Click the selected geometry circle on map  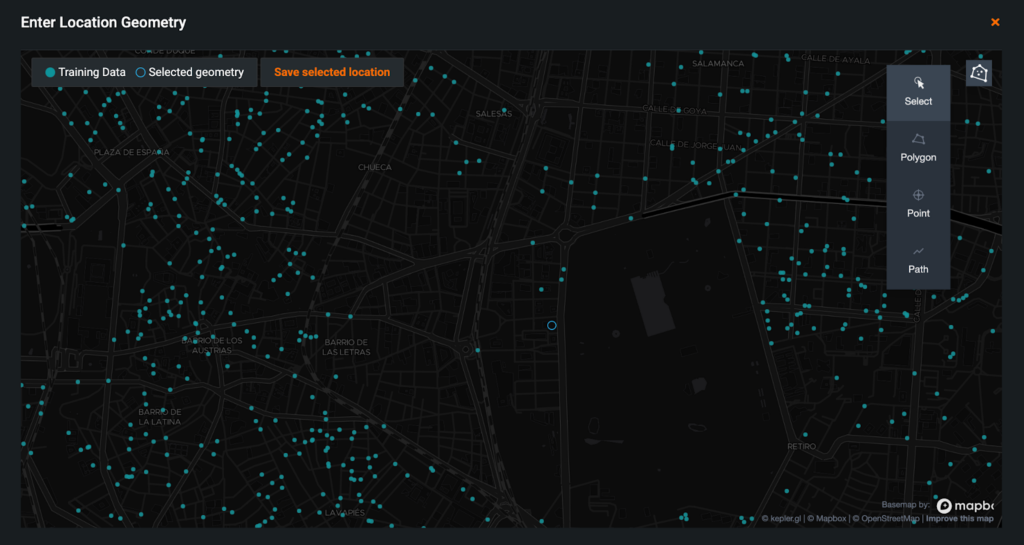coord(552,325)
